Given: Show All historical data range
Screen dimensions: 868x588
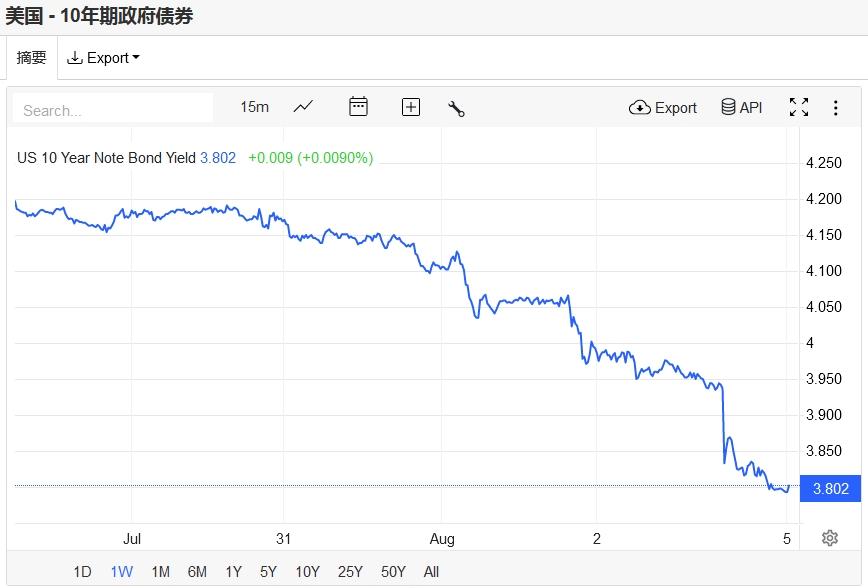Looking at the screenshot, I should tap(431, 571).
